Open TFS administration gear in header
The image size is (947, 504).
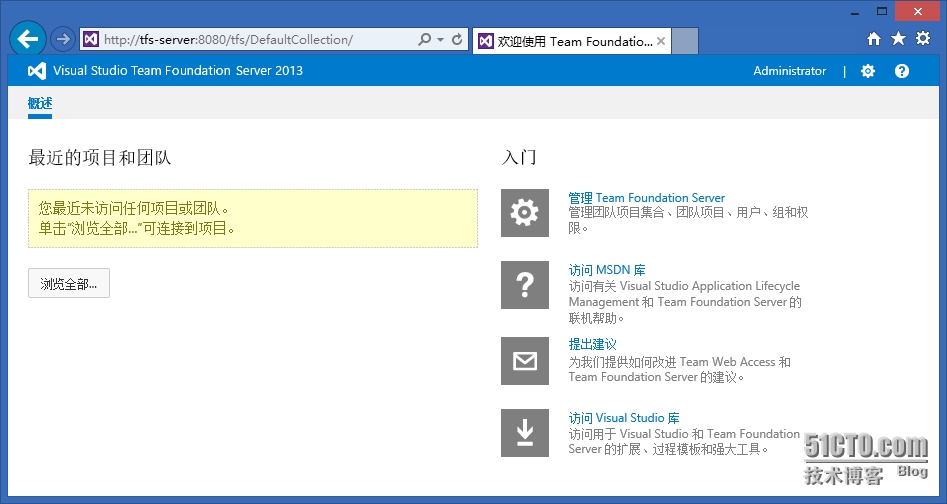(868, 71)
